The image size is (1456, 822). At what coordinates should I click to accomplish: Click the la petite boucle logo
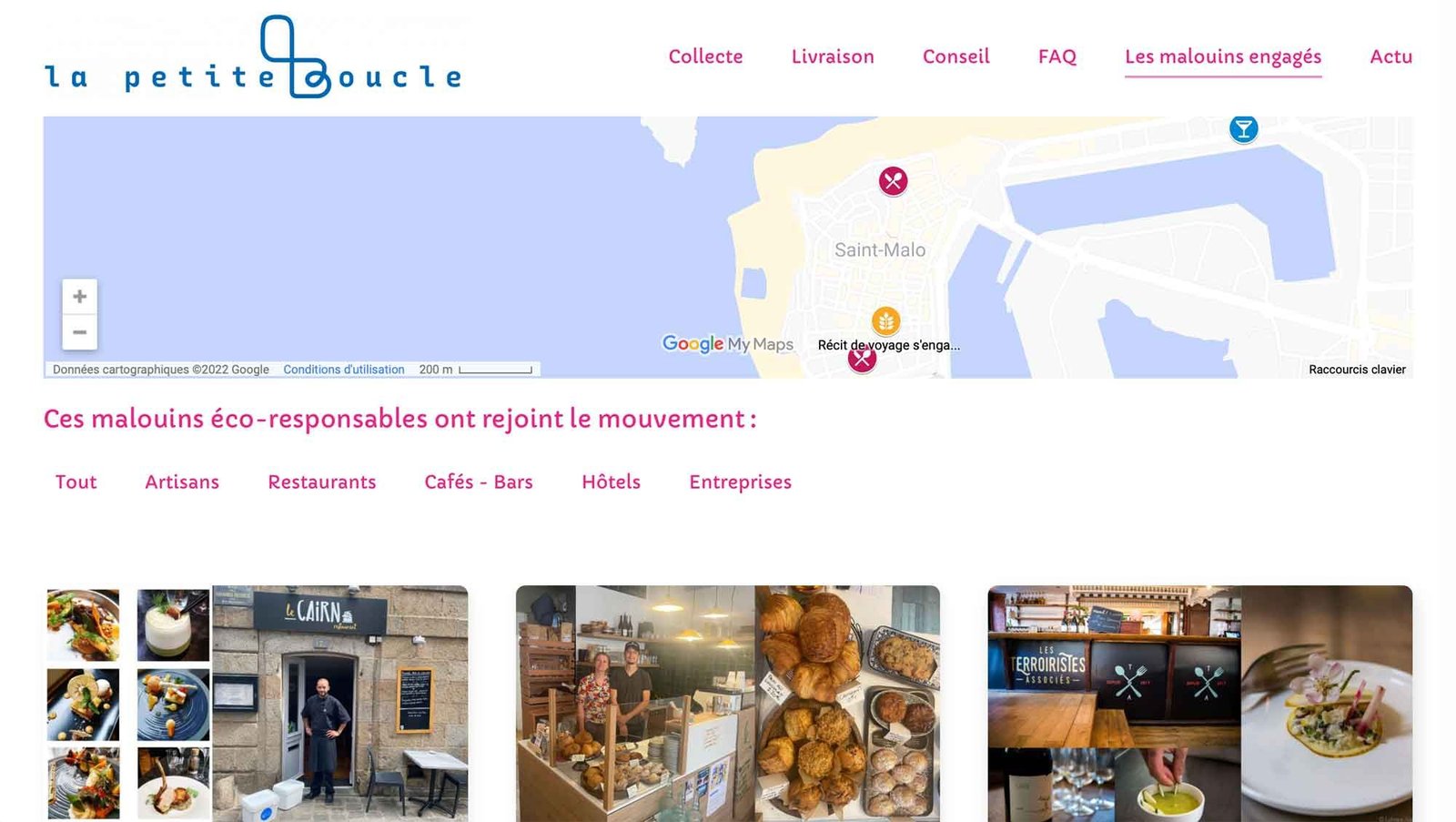(253, 56)
